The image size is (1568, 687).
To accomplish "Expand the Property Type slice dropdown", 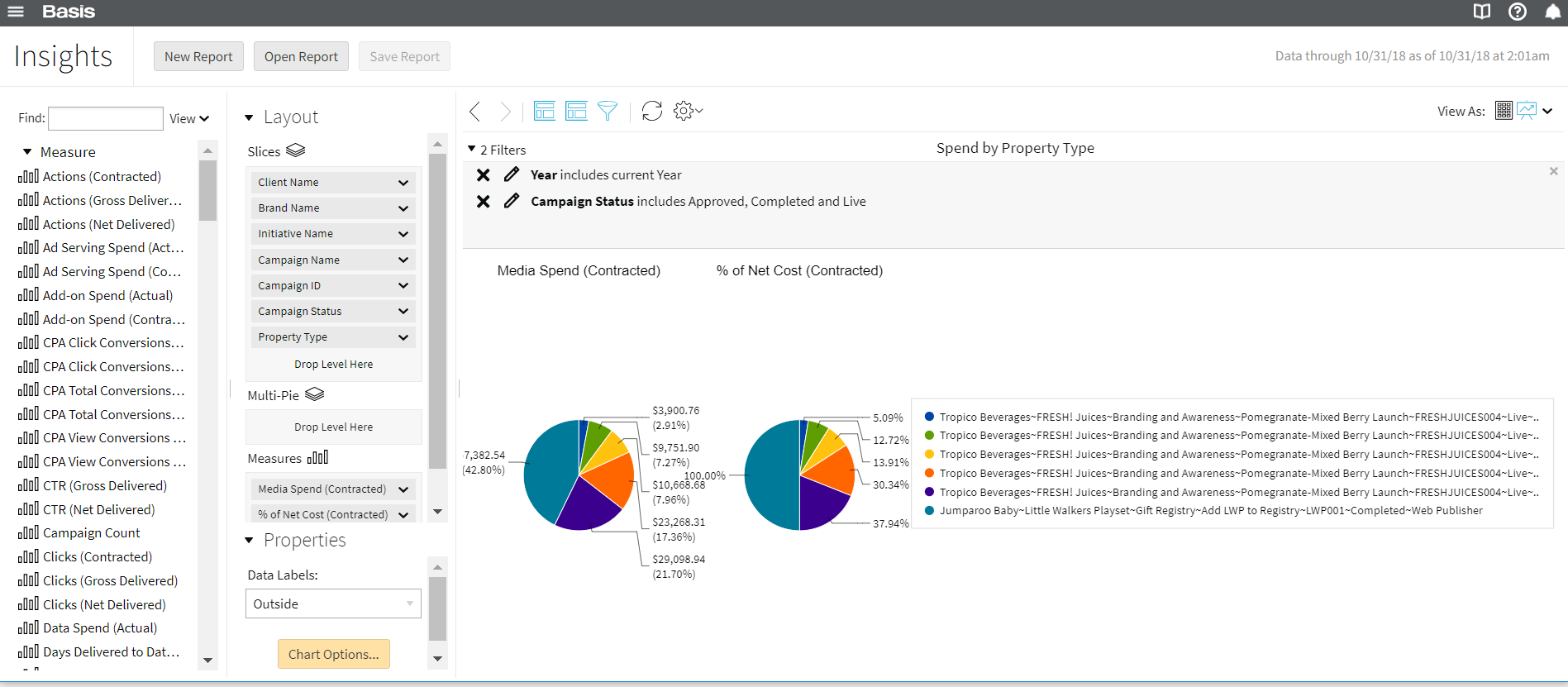I will (x=403, y=337).
